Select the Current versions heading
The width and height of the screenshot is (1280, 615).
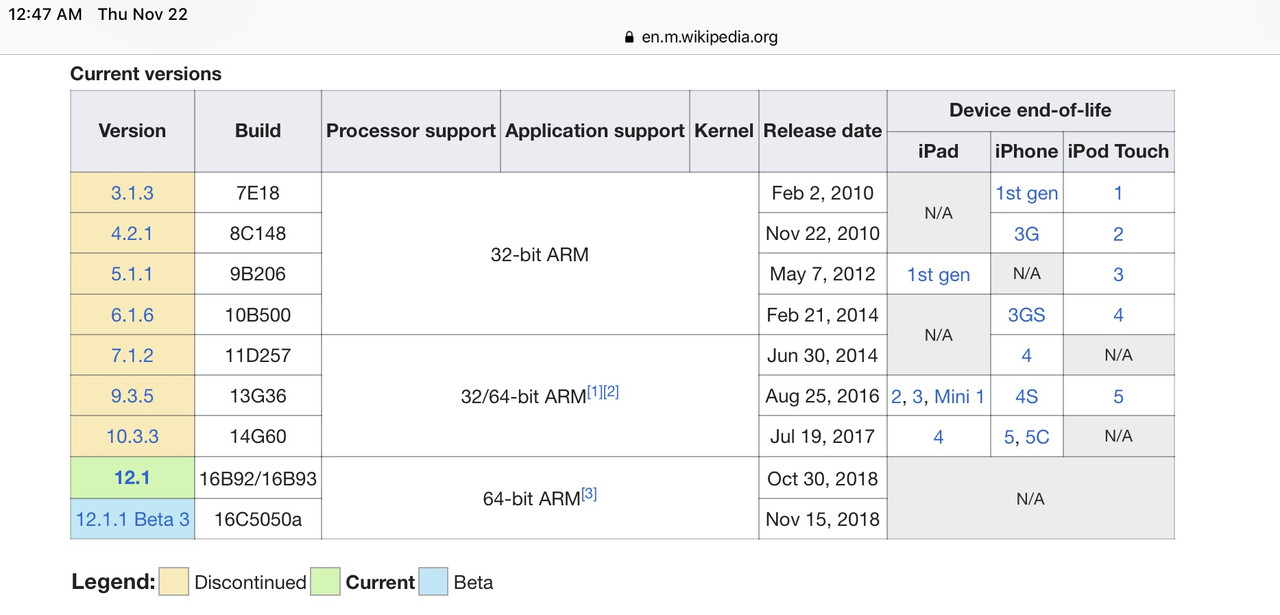point(146,74)
